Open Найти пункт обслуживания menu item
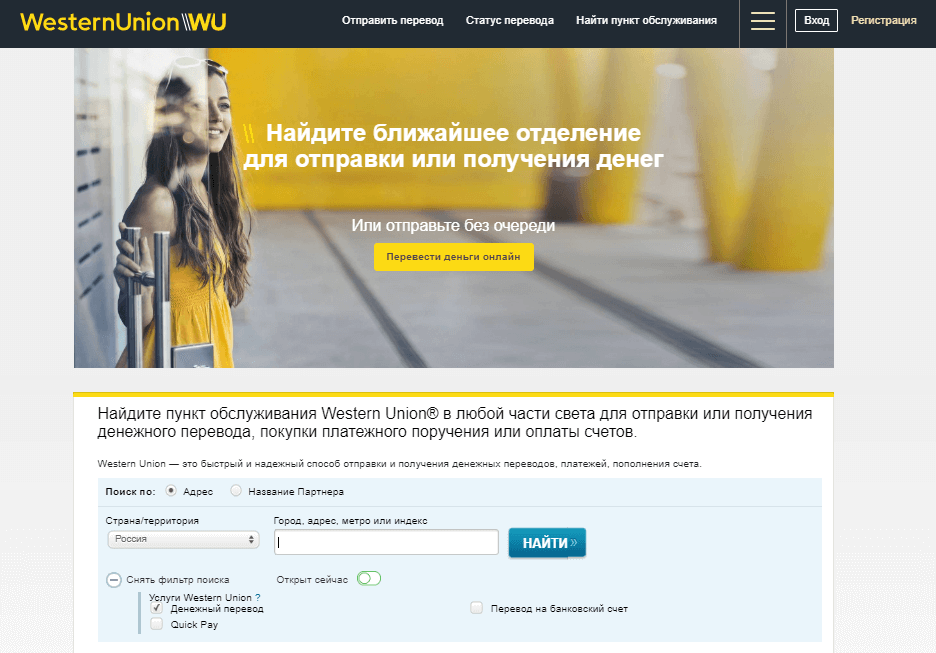Image resolution: width=936 pixels, height=653 pixels. (x=646, y=21)
